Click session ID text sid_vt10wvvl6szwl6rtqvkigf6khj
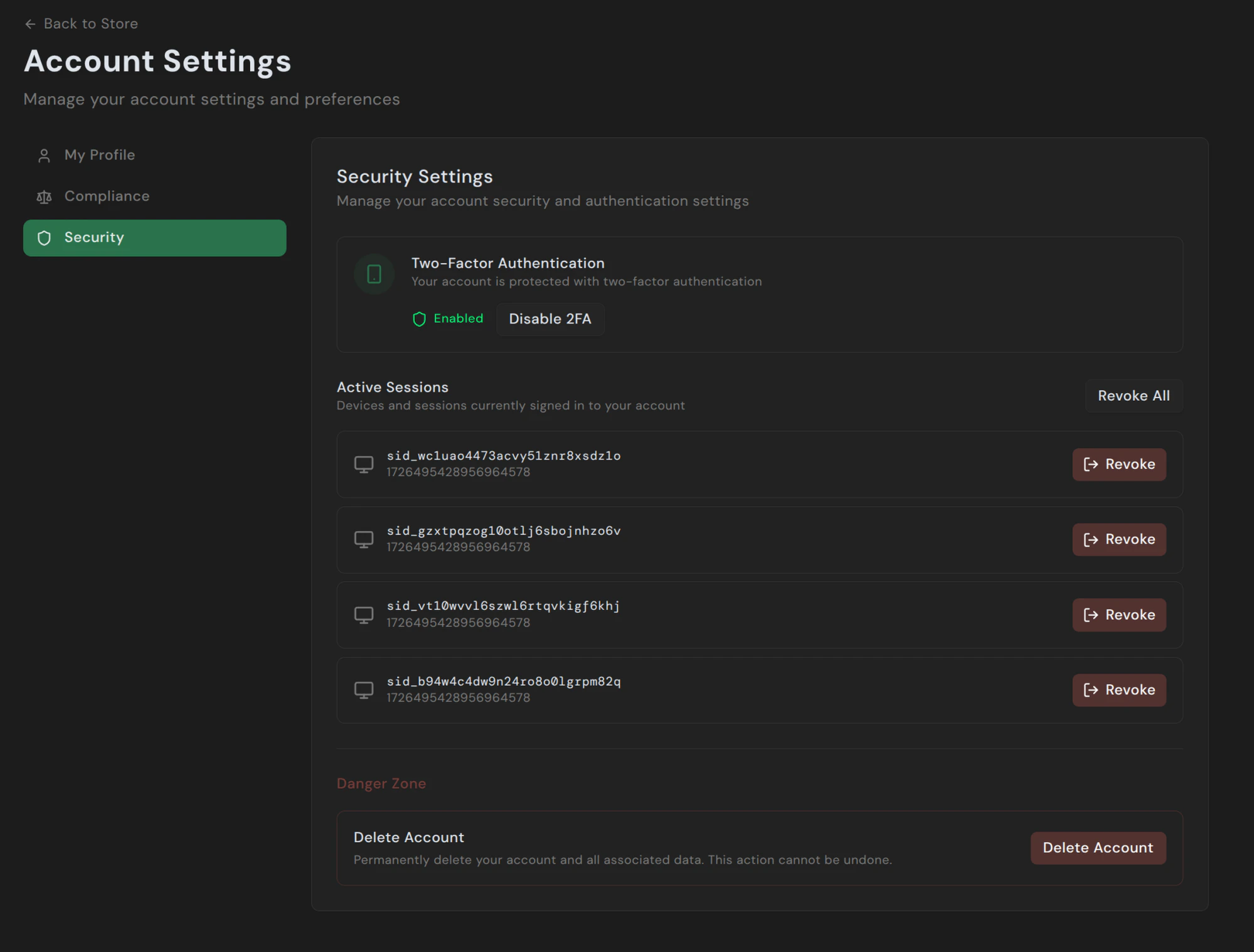Viewport: 1254px width, 952px height. tap(503, 606)
